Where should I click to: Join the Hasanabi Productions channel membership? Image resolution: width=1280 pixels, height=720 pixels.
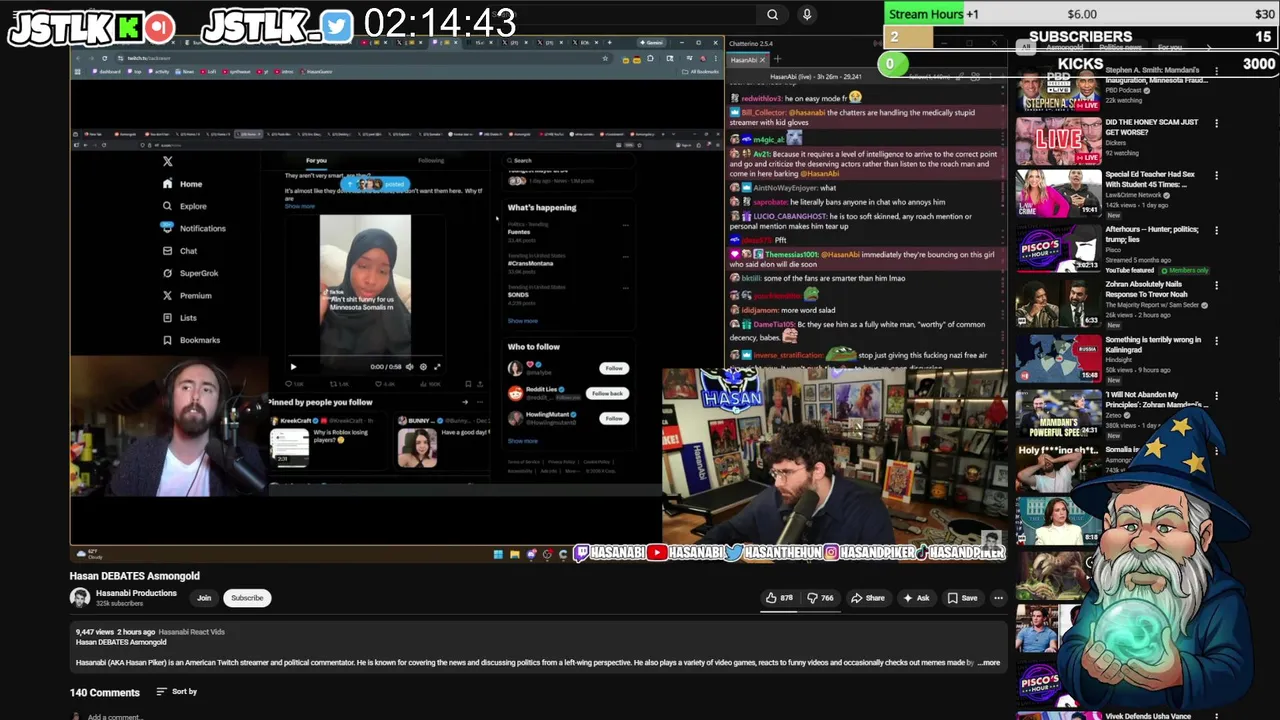coord(204,598)
